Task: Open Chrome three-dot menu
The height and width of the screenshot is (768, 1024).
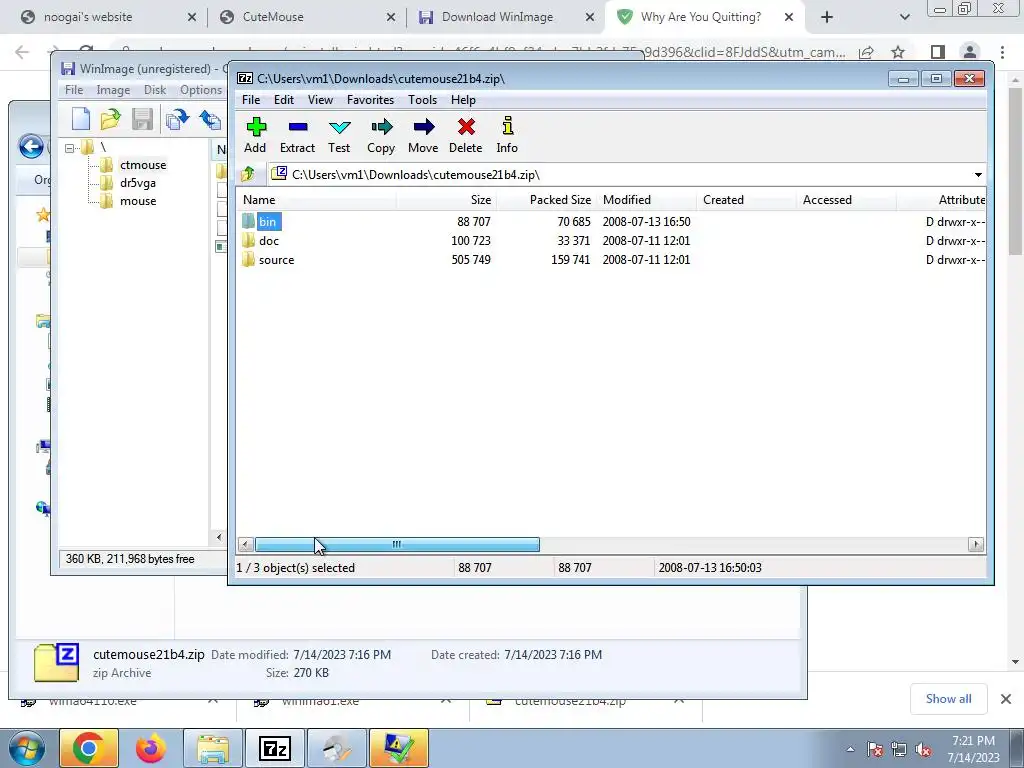Action: click(1002, 52)
